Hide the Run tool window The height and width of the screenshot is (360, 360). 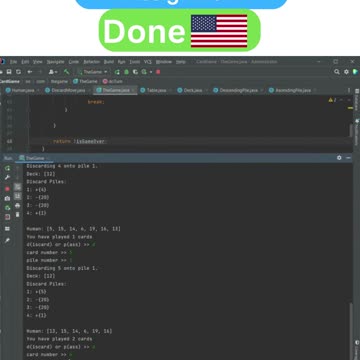coord(348,158)
